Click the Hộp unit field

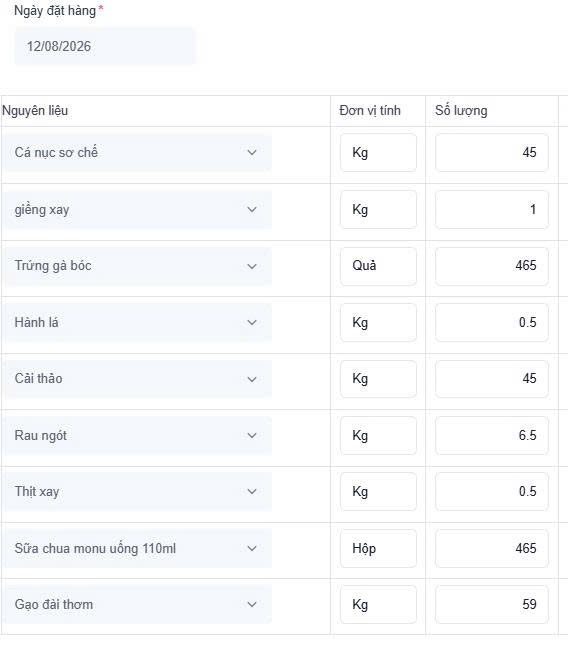pyautogui.click(x=378, y=548)
